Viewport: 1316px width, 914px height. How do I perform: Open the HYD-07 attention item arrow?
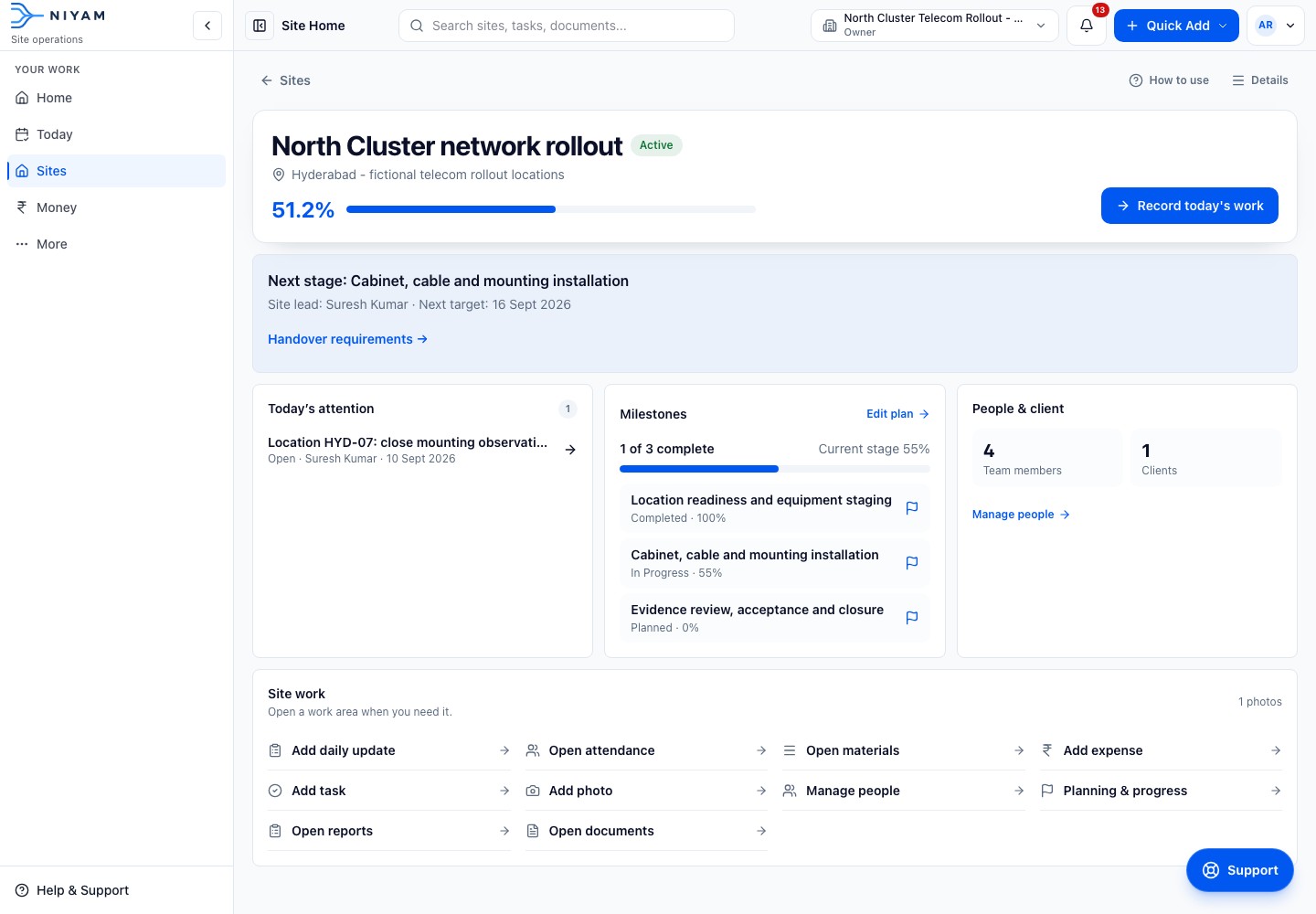pyautogui.click(x=570, y=450)
